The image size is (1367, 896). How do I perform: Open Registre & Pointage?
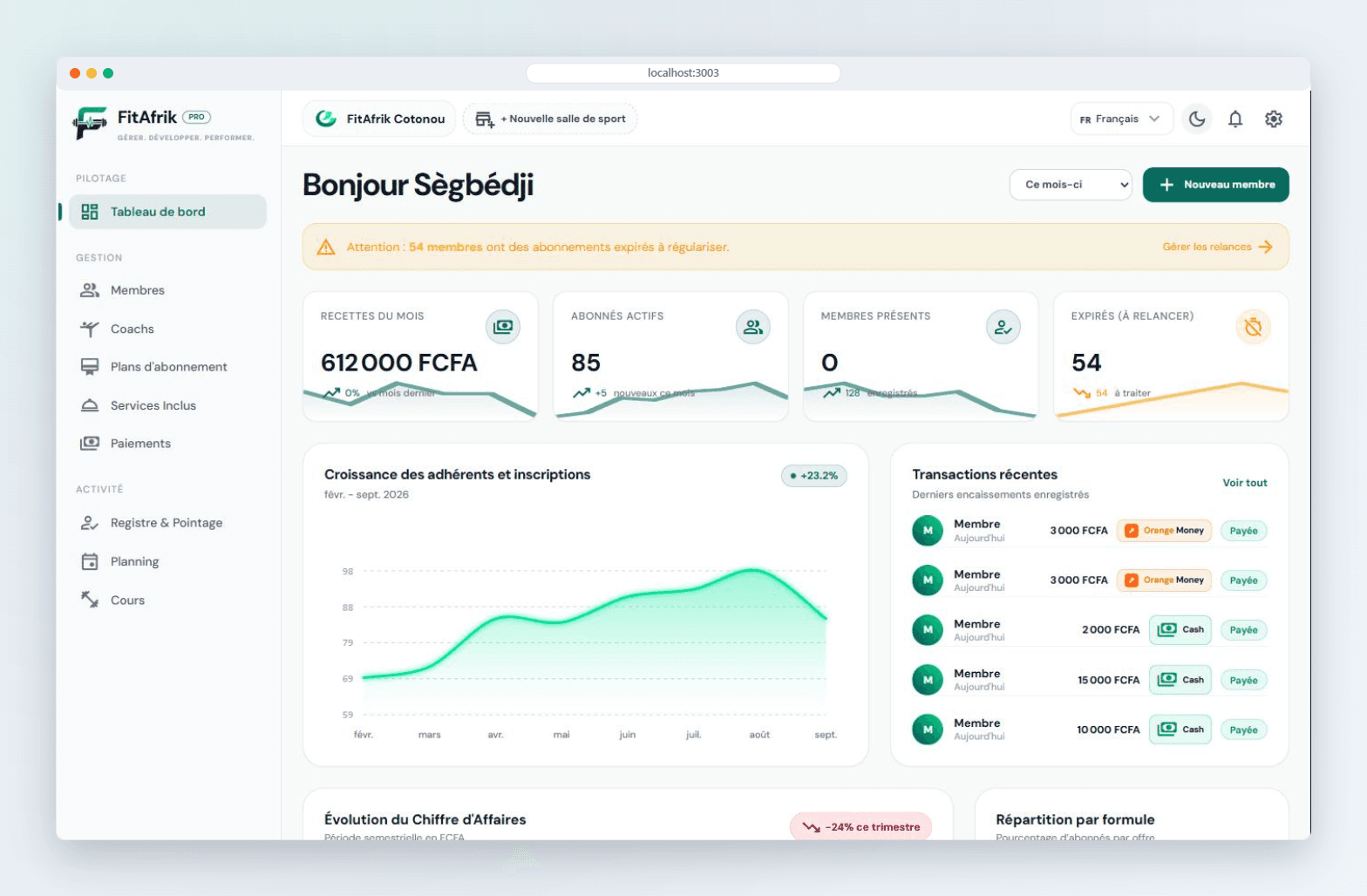(167, 523)
